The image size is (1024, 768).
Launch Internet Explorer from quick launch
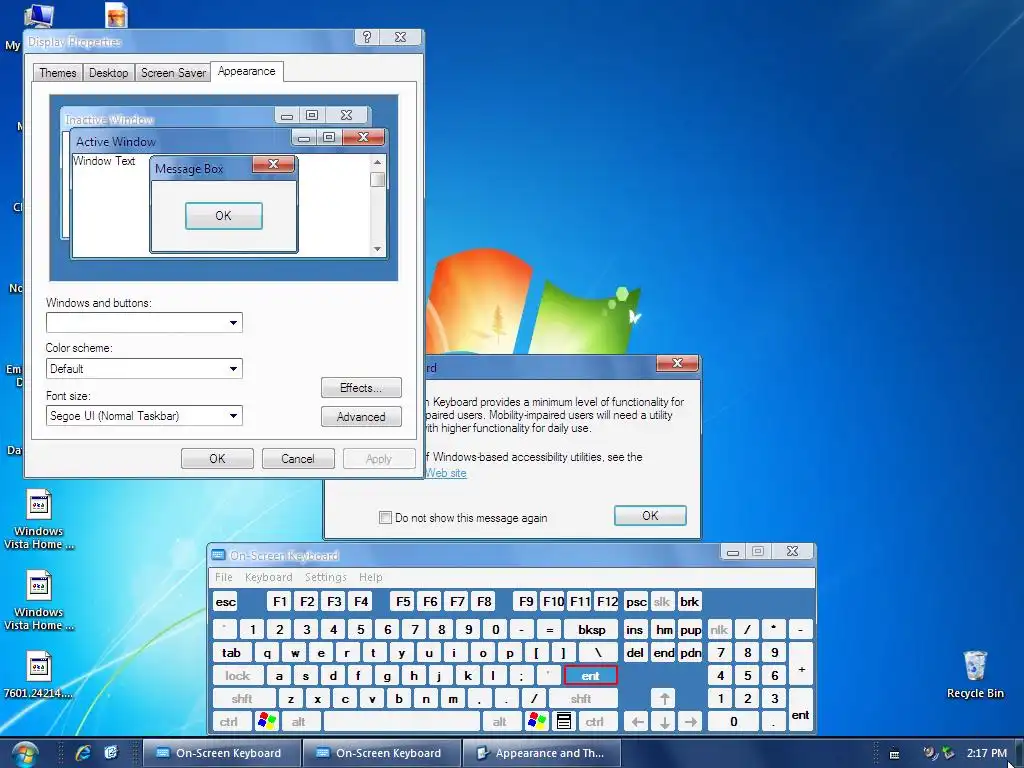coord(83,753)
